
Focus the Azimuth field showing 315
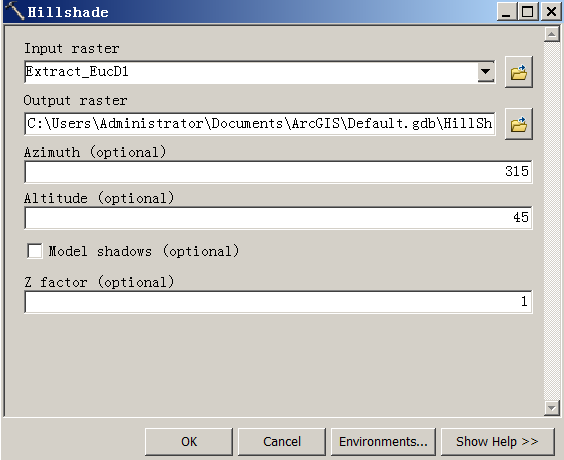pyautogui.click(x=278, y=172)
